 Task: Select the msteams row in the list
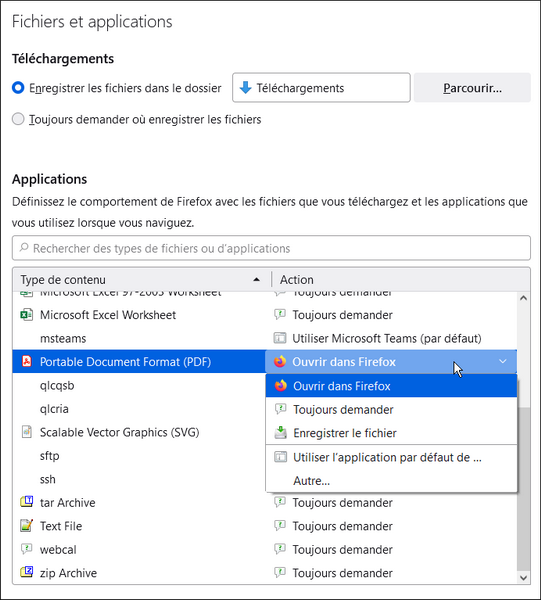264,338
